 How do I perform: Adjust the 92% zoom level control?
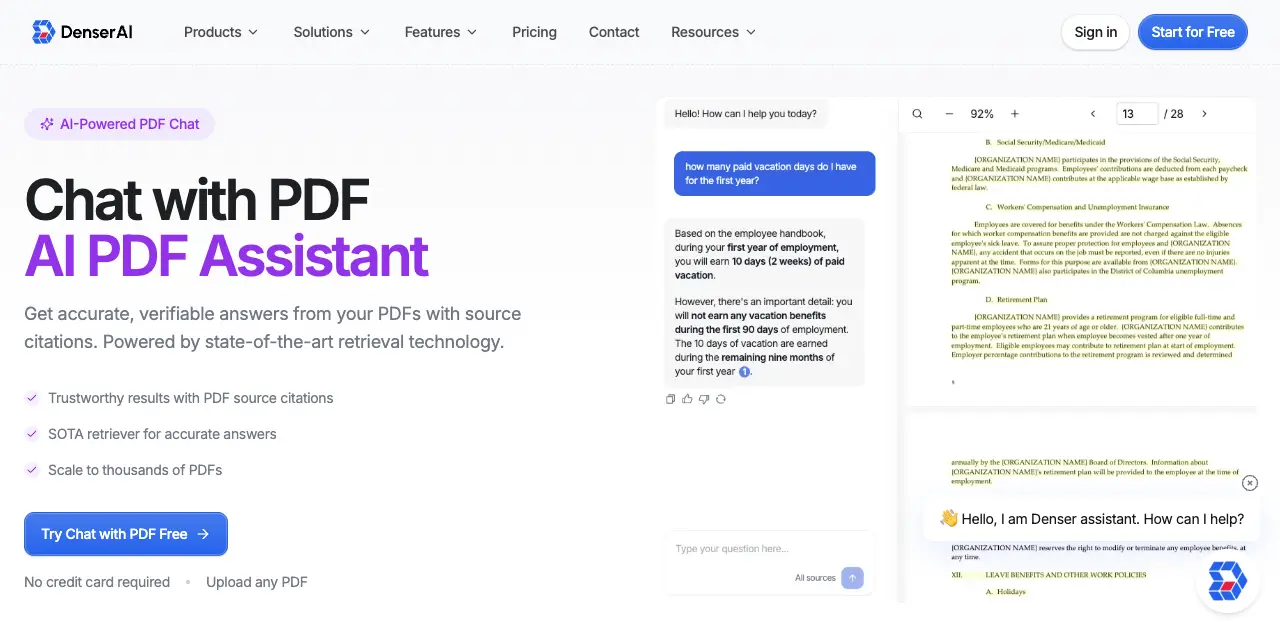(x=982, y=113)
